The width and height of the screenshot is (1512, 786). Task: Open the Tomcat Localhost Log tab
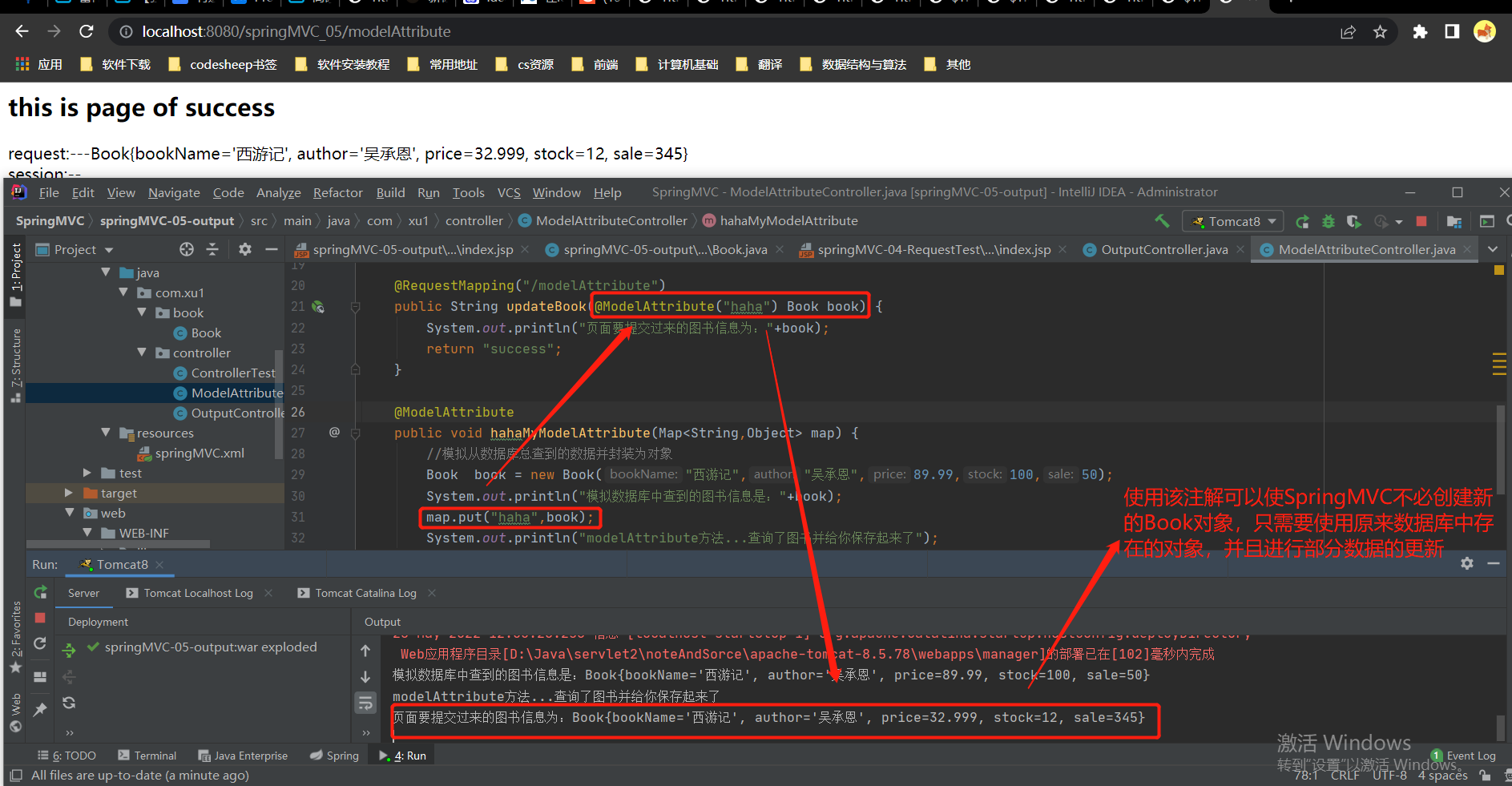[x=198, y=593]
